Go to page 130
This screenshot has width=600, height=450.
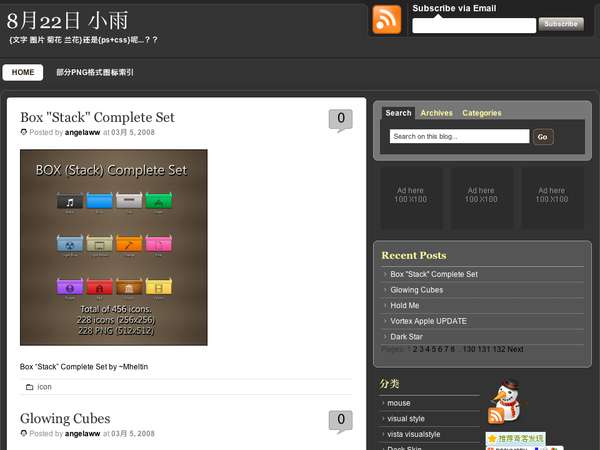click(x=469, y=349)
